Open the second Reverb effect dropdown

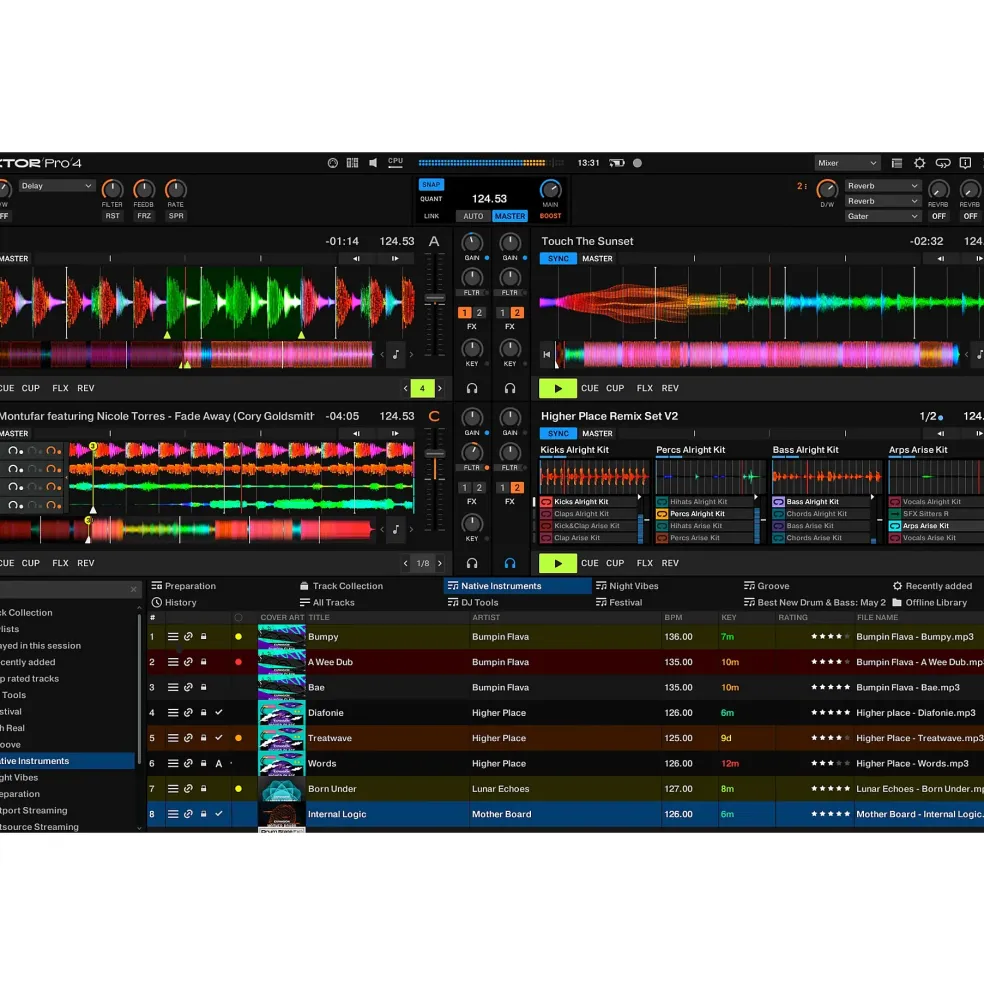click(882, 201)
